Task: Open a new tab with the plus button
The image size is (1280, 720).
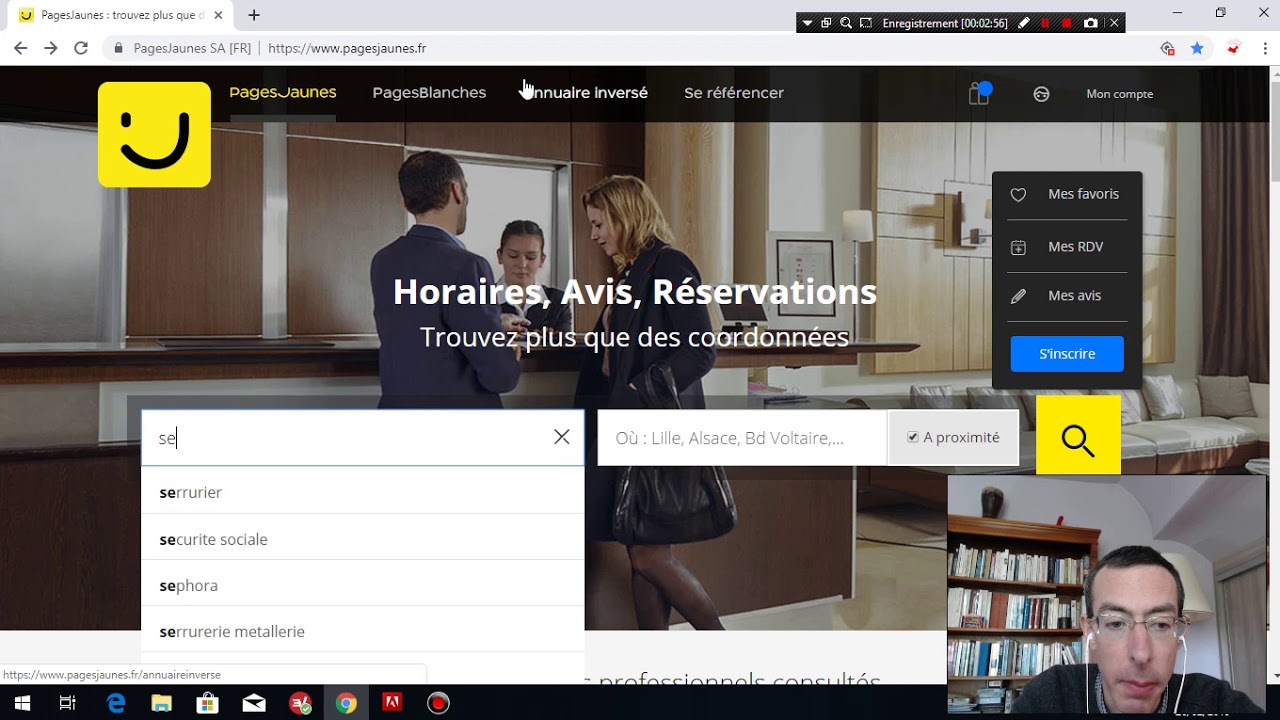Action: point(254,15)
